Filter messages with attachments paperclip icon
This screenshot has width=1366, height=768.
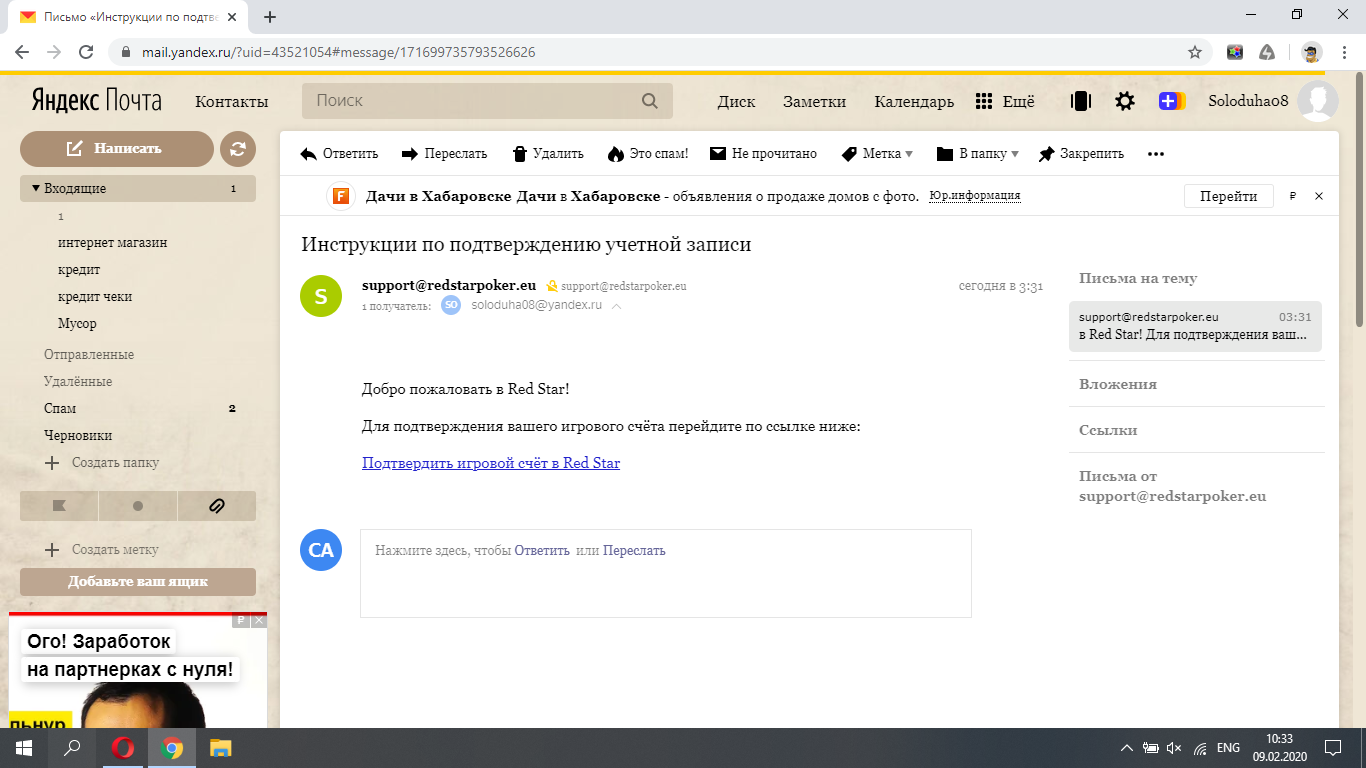coord(217,506)
